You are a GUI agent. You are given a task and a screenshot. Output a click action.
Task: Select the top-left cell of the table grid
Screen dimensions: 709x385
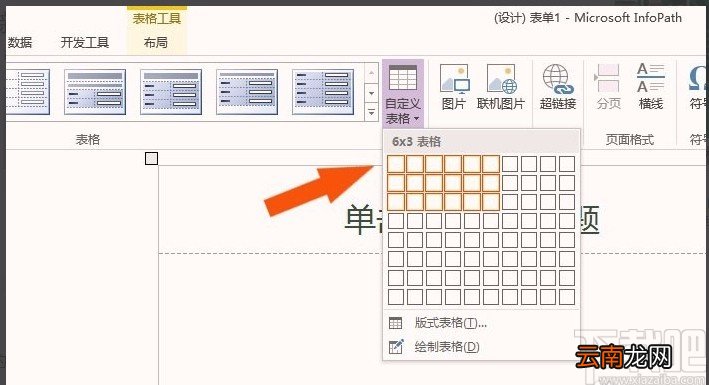[396, 164]
